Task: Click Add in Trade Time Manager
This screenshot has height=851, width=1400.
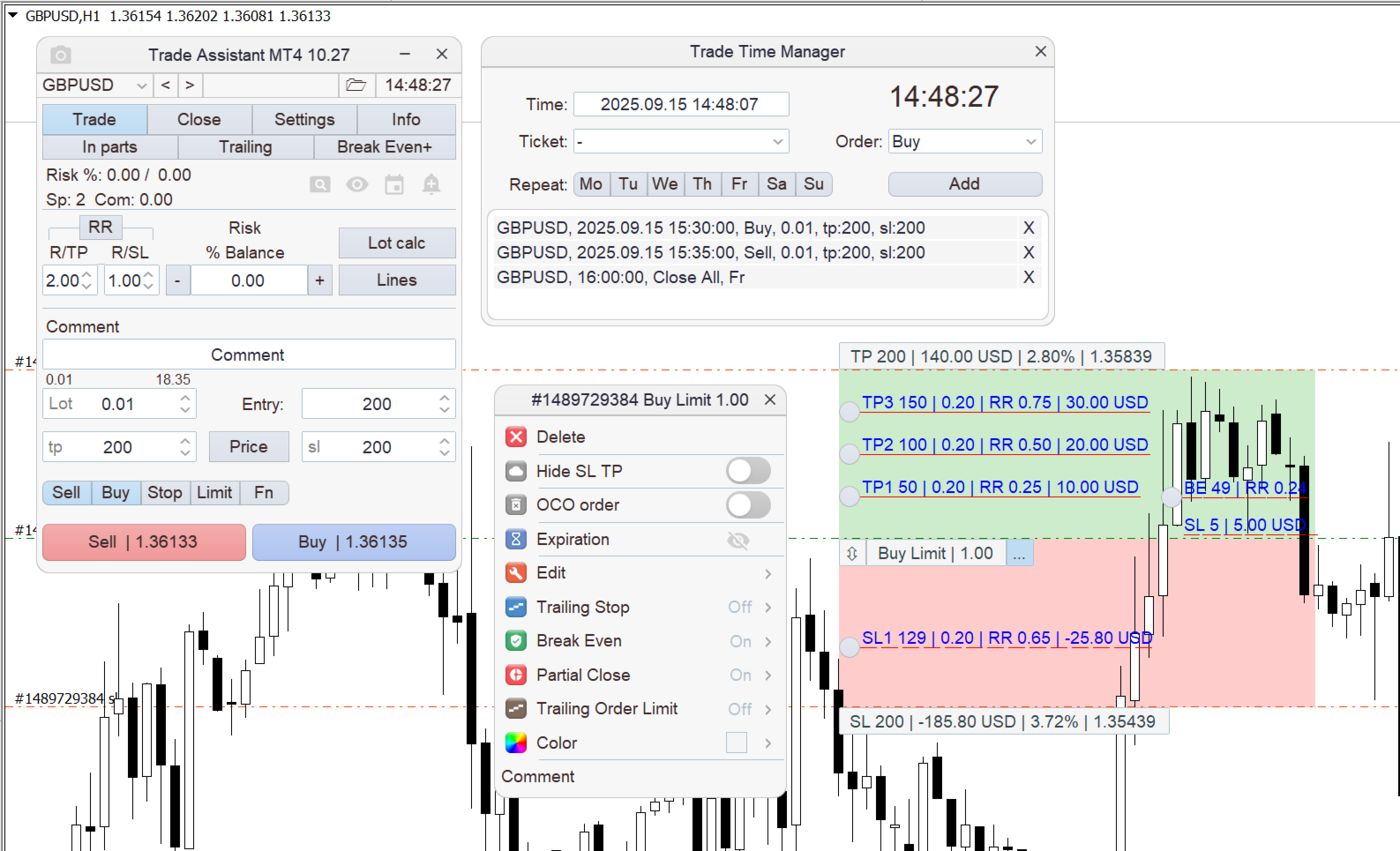Action: coord(964,183)
